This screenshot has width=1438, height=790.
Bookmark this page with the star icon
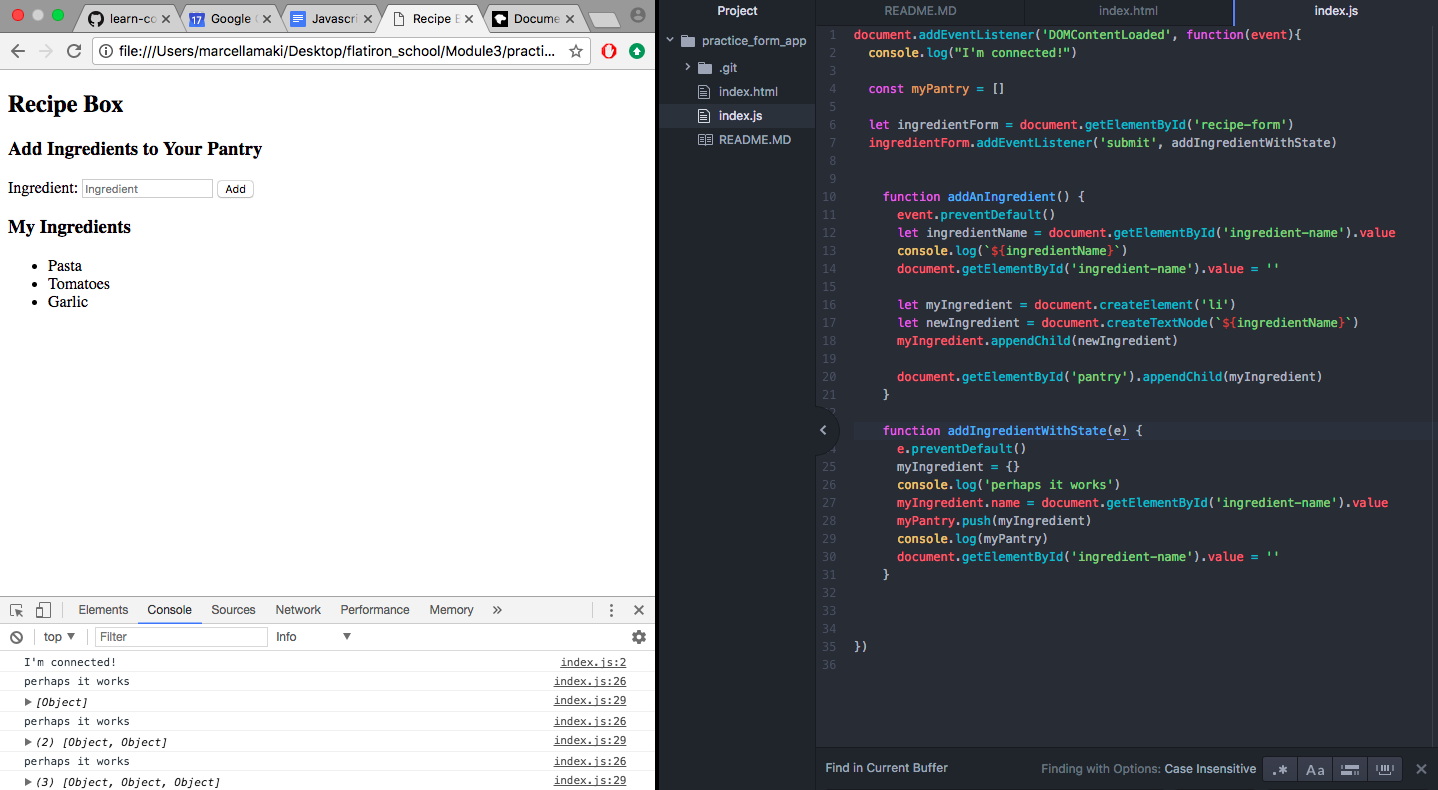pos(576,51)
